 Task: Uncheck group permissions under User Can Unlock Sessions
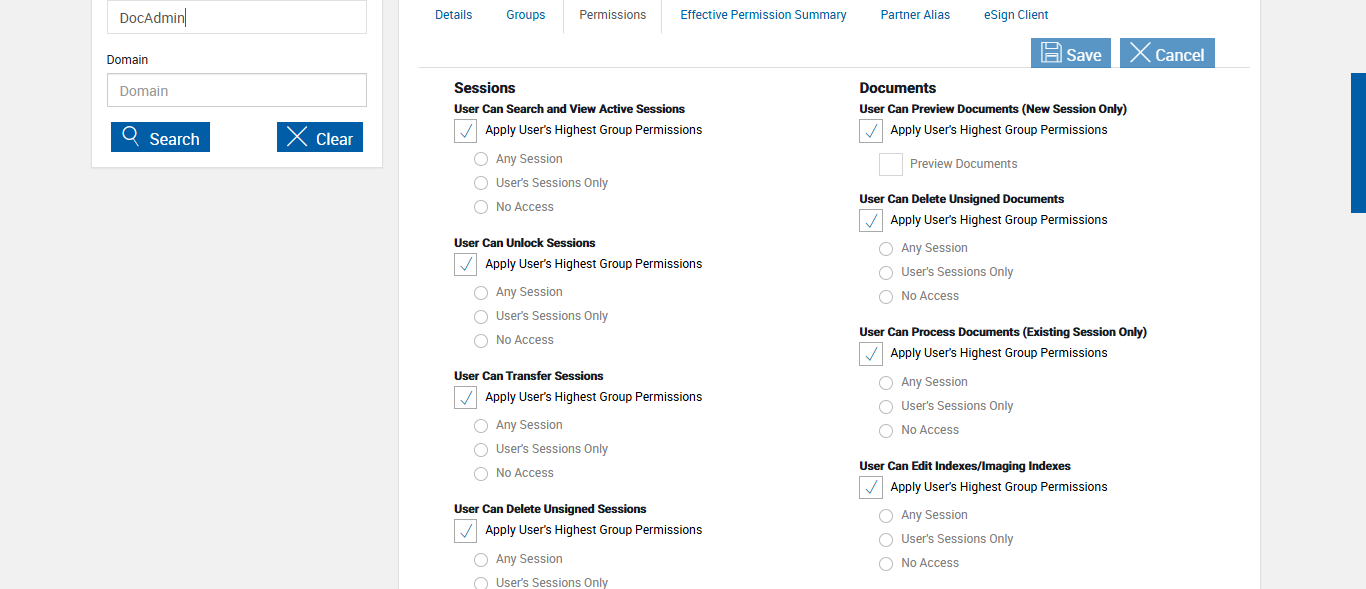(465, 264)
